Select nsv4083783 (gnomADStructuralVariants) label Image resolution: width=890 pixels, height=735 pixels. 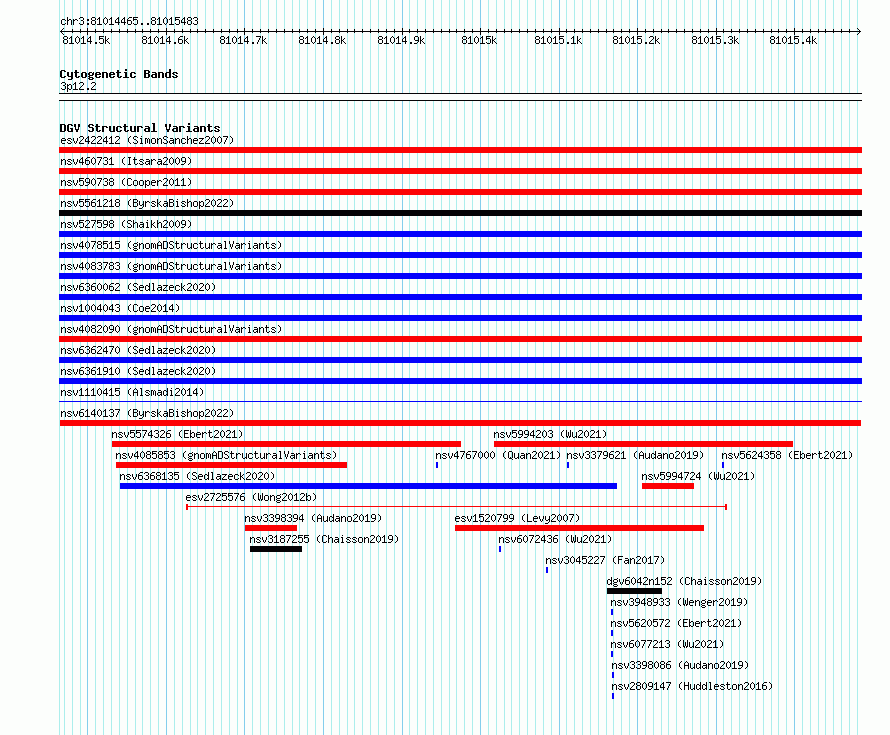coord(171,266)
